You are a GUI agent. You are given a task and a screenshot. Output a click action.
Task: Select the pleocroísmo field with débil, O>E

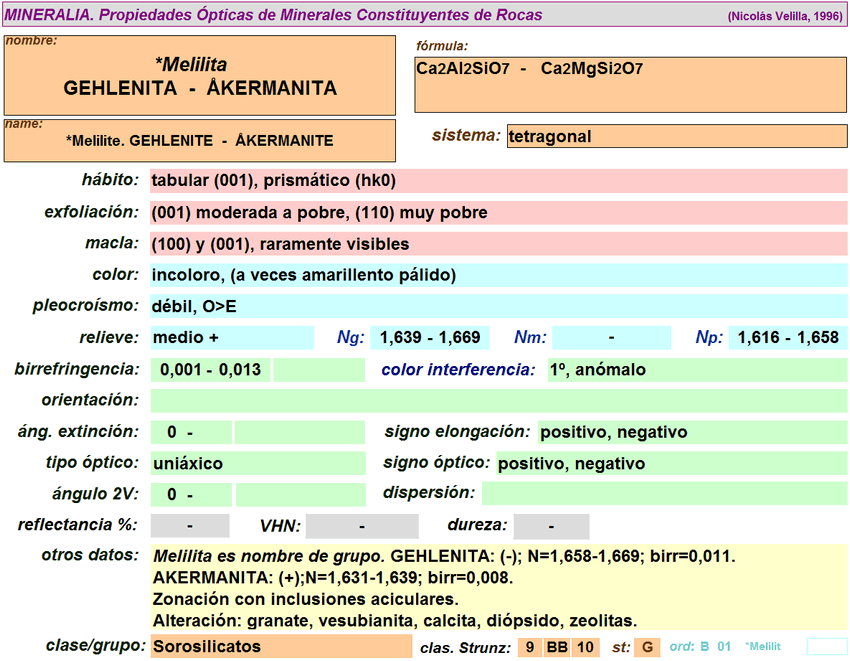click(x=498, y=307)
